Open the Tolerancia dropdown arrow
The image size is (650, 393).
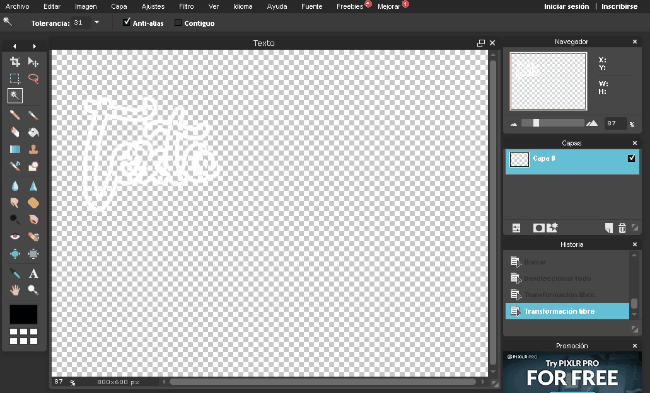coord(97,22)
